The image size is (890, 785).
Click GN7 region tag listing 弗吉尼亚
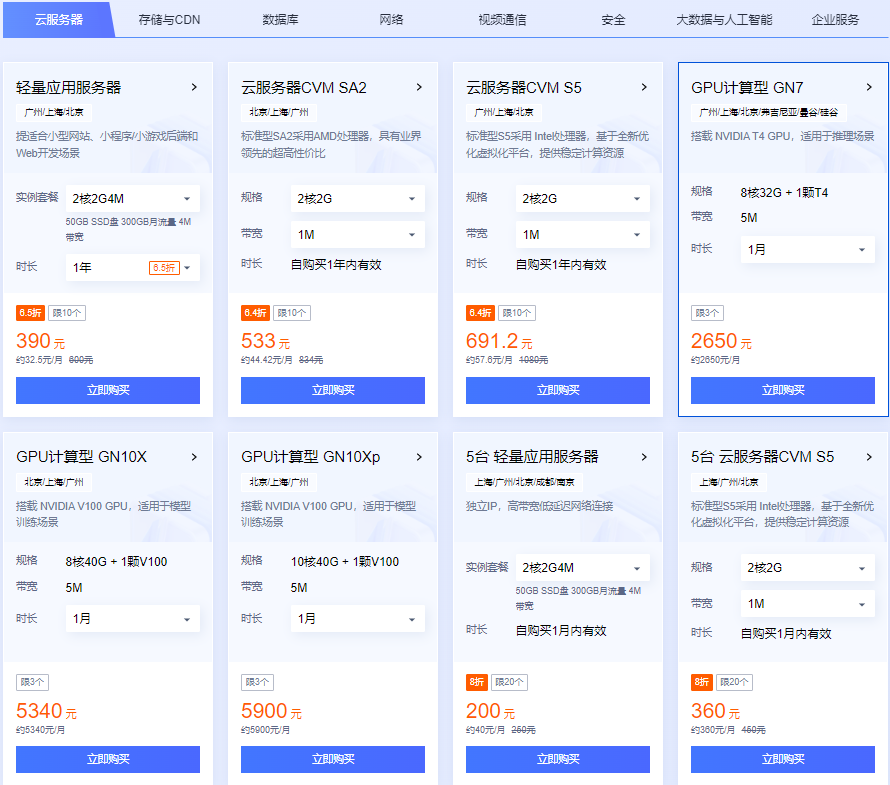(769, 112)
